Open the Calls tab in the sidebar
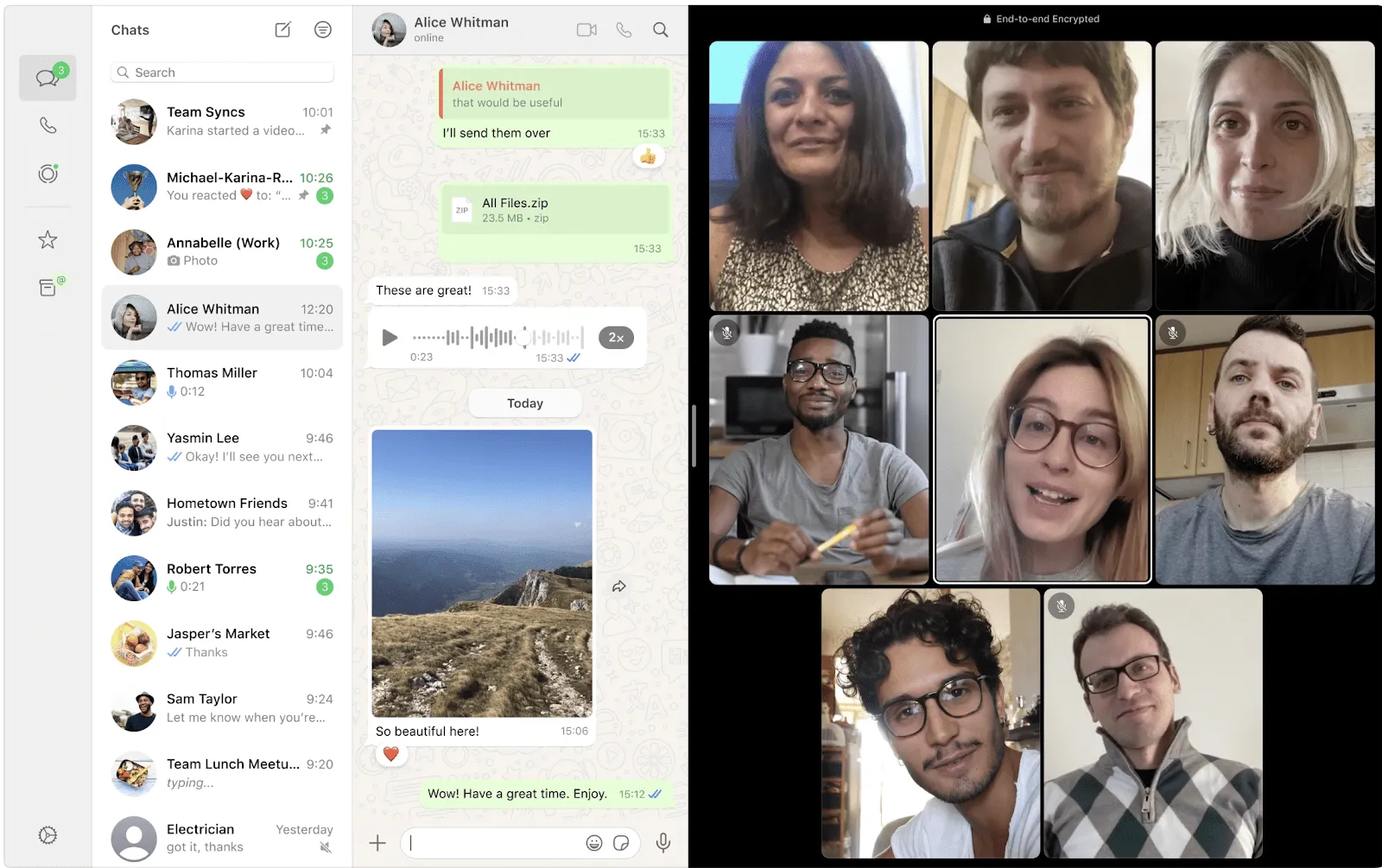 pos(48,126)
